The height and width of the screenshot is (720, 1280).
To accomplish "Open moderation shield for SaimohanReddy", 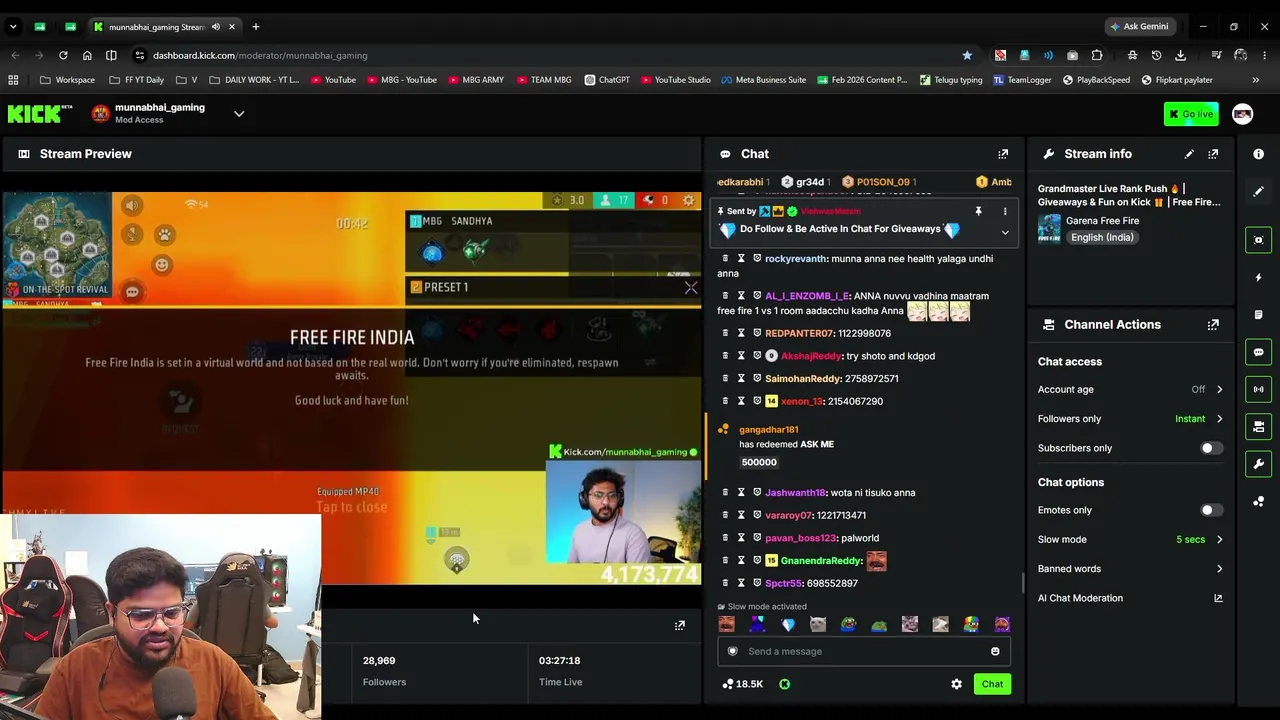I will [x=757, y=379].
